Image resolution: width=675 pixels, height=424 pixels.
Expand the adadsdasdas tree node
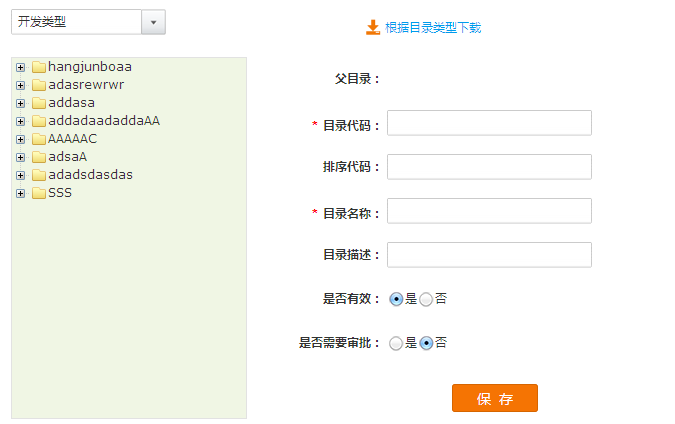(20, 176)
